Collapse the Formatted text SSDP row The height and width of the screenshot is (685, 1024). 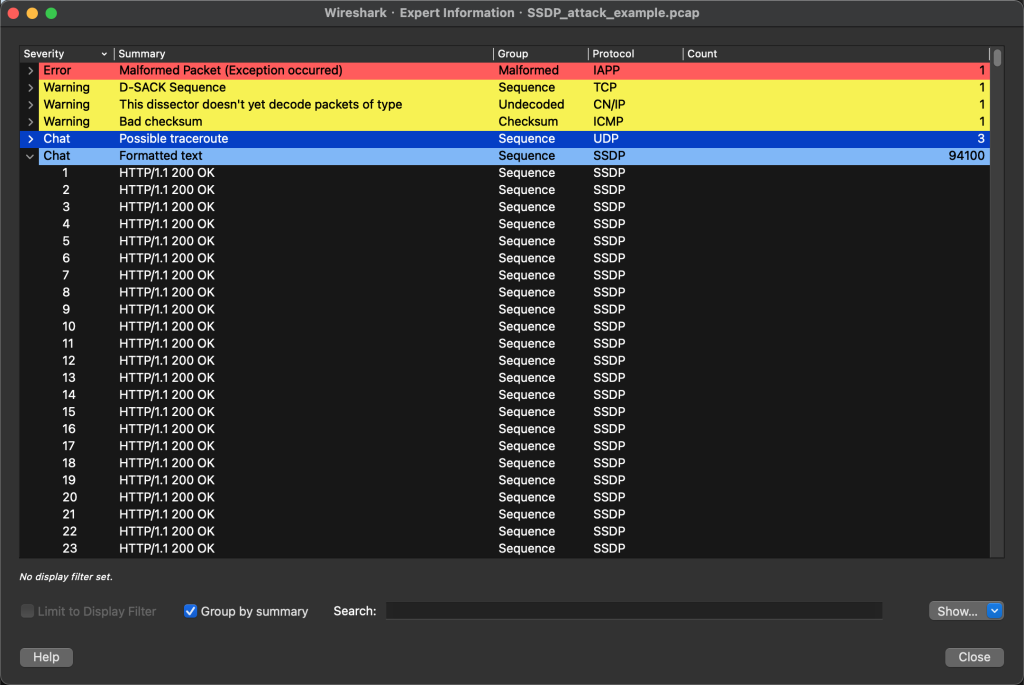pos(30,156)
